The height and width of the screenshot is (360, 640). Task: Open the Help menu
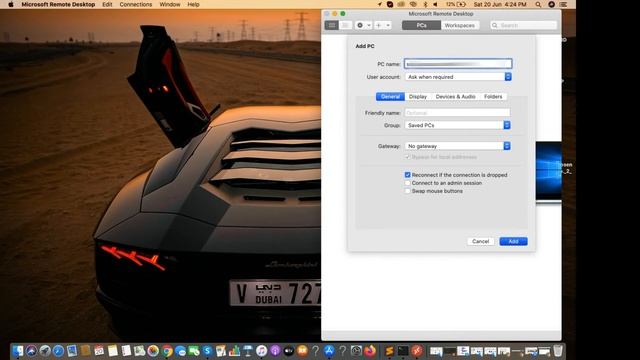click(x=193, y=4)
